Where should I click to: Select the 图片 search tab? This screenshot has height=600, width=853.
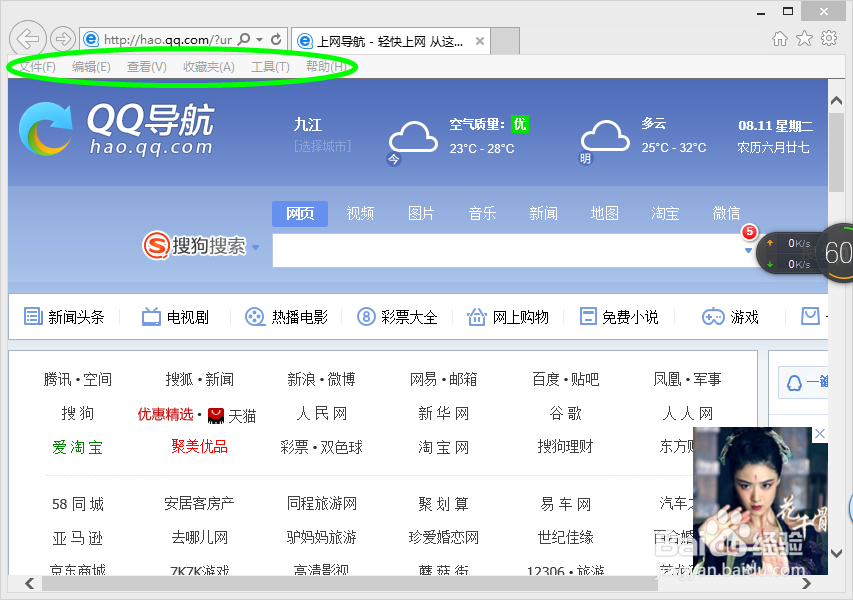[421, 213]
